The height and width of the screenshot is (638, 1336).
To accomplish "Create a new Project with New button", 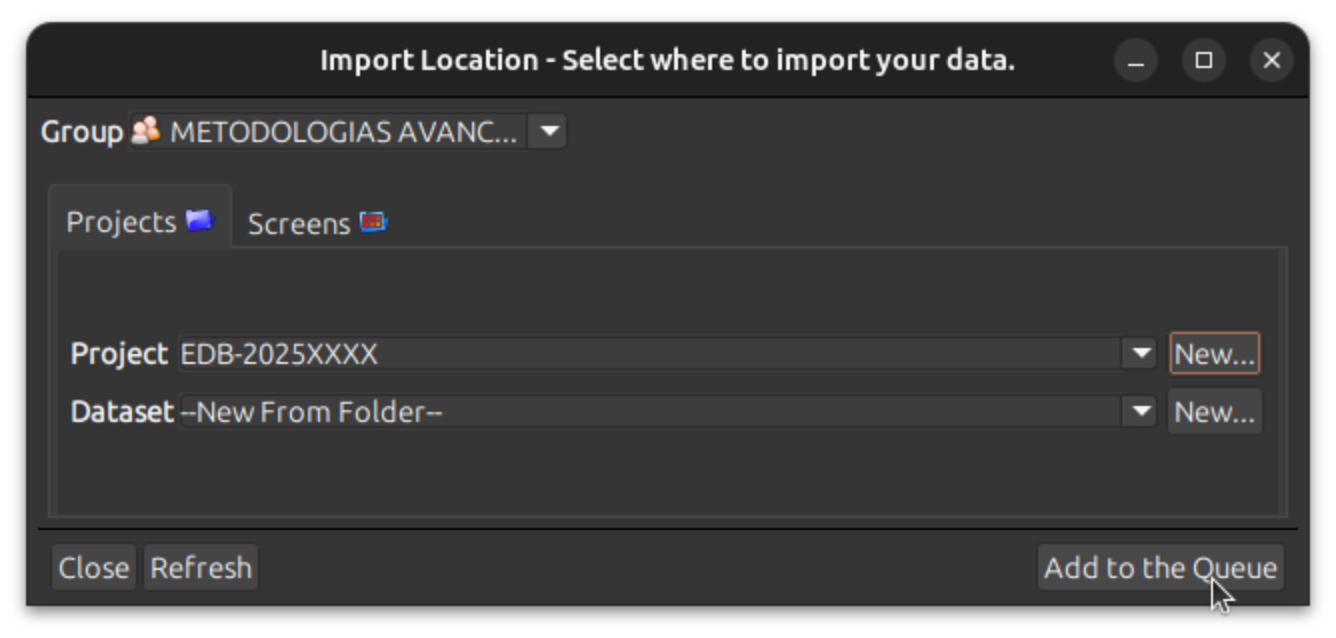I will click(x=1214, y=353).
